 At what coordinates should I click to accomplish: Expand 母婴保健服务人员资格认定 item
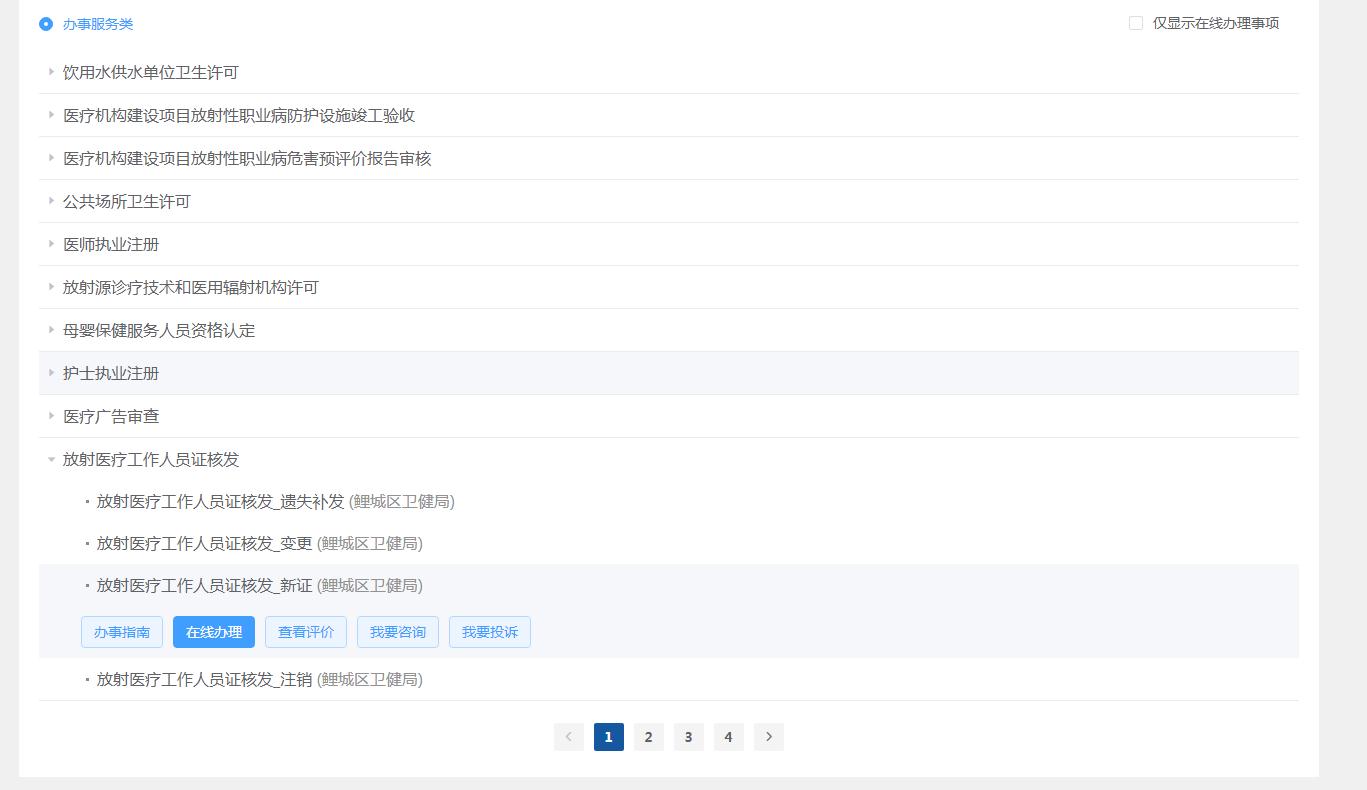coord(158,330)
